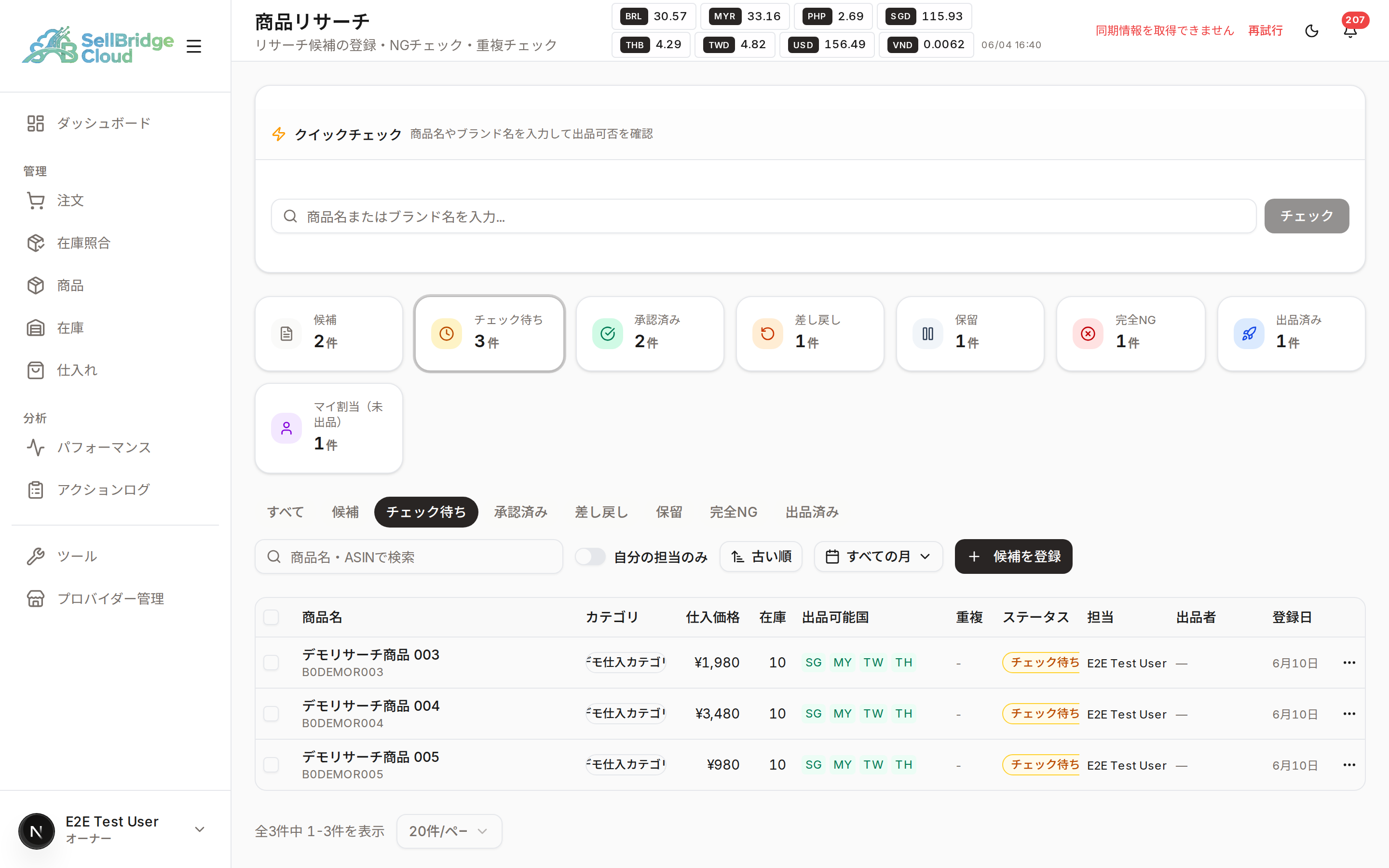Toggle dark mode moon icon
The height and width of the screenshot is (868, 1389).
coord(1311,30)
